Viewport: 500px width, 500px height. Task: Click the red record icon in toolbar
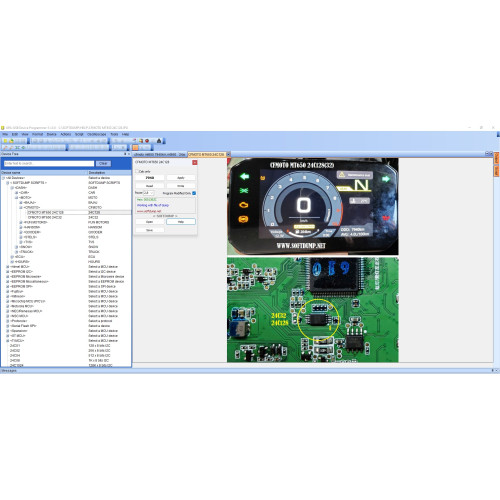click(x=147, y=141)
